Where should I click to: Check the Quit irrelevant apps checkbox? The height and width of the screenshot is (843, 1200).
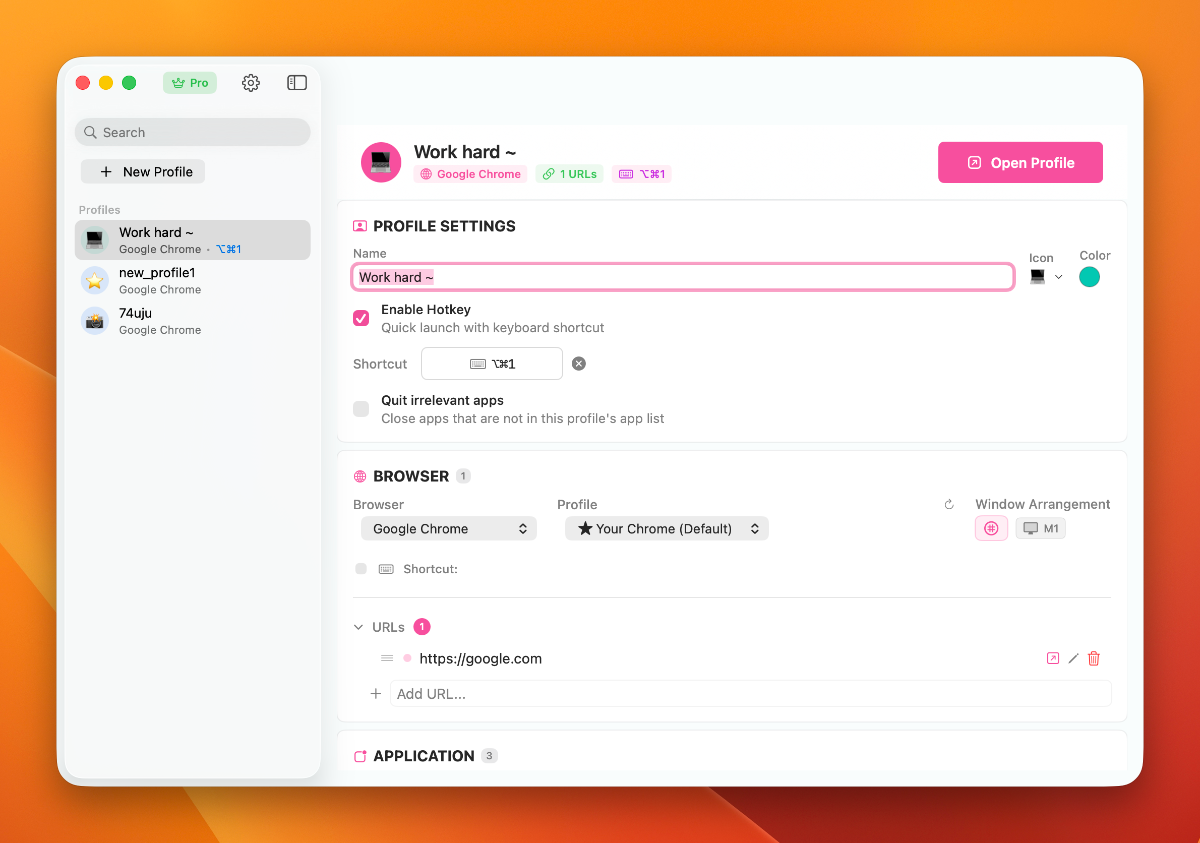(361, 409)
